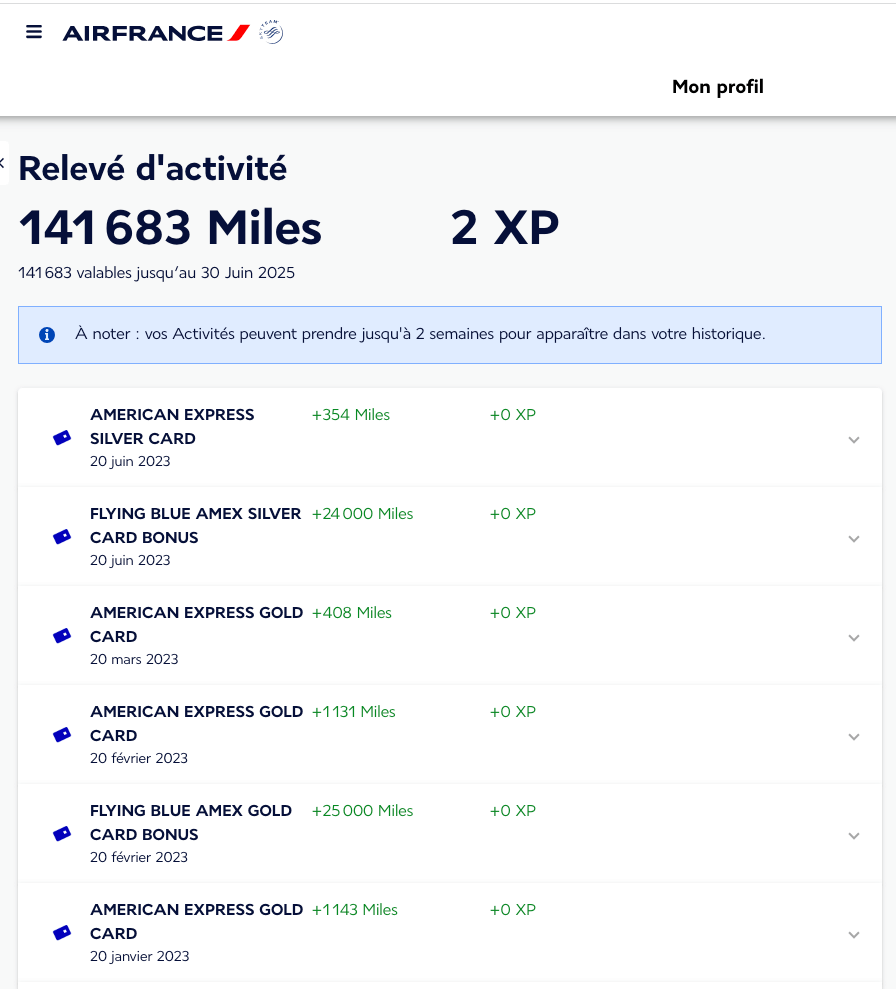Viewport: 896px width, 989px height.
Task: Click the +1 143 Miles amount
Action: pyautogui.click(x=355, y=910)
